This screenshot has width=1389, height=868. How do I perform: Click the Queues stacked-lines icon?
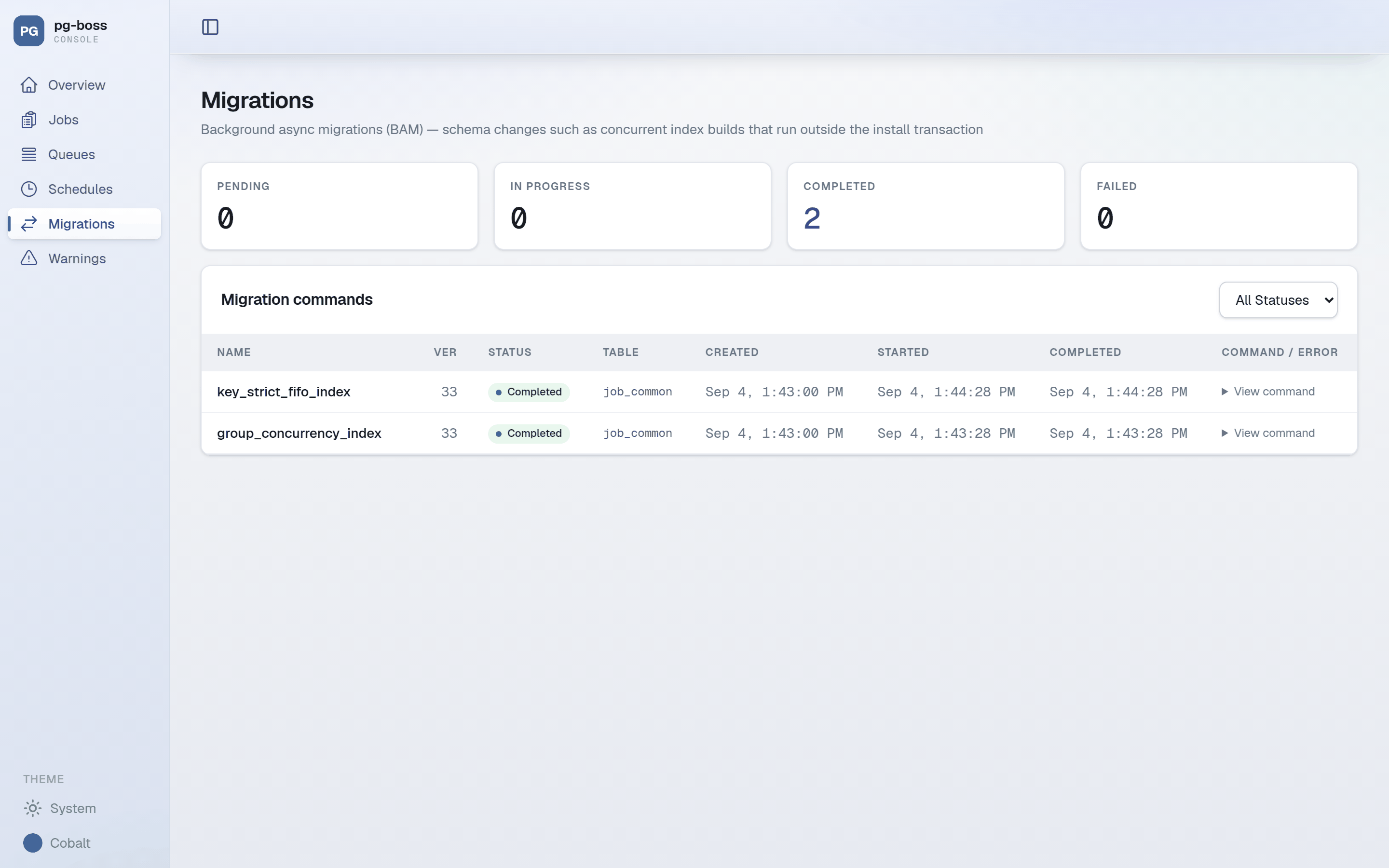(29, 154)
